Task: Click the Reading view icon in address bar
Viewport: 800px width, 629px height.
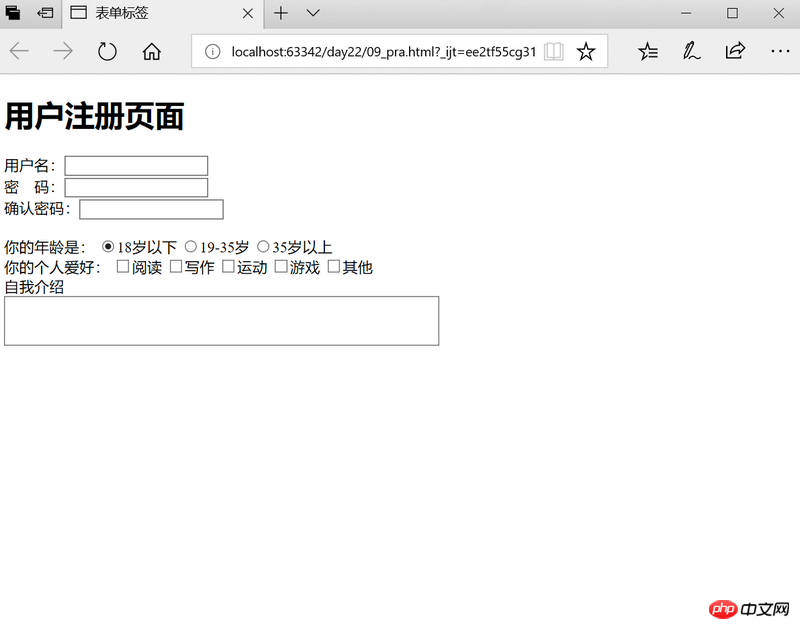Action: pyautogui.click(x=553, y=51)
